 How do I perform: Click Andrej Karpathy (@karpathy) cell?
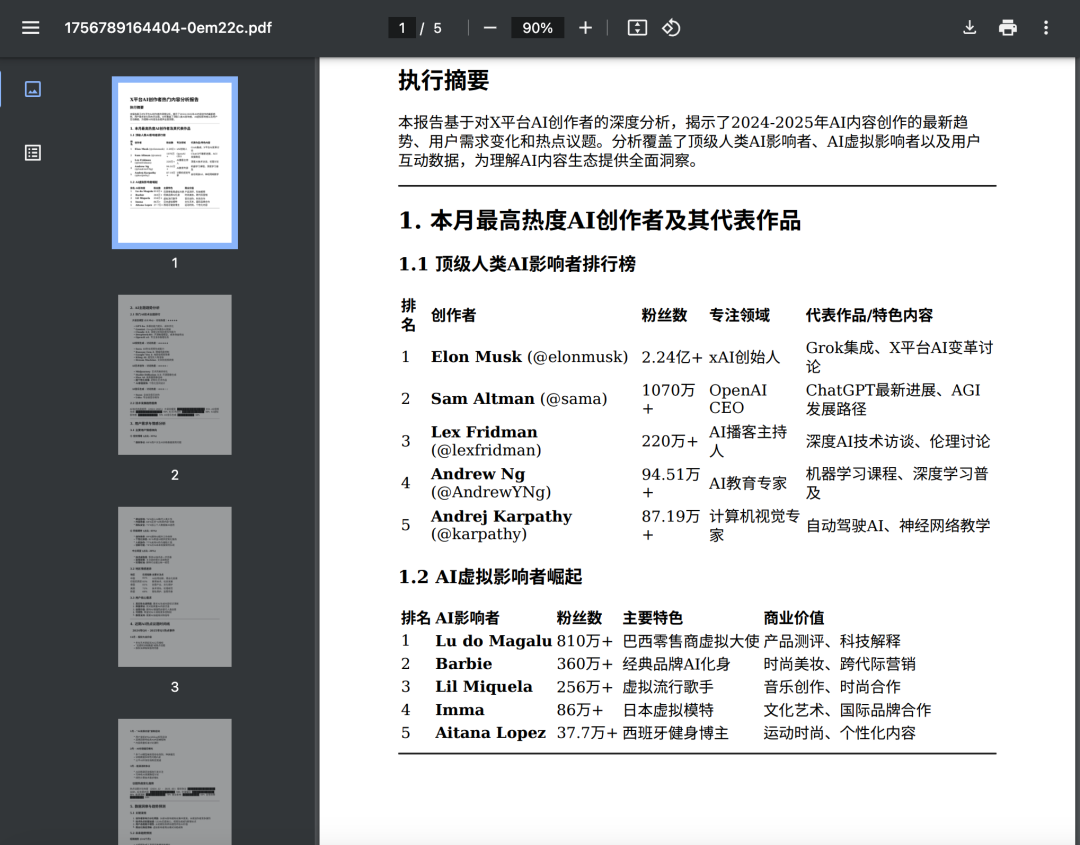click(501, 525)
